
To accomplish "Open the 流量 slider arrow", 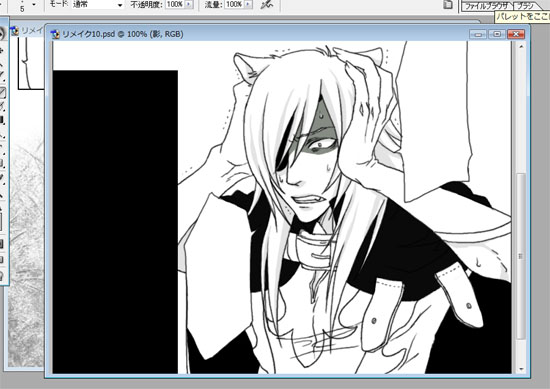I will click(x=249, y=4).
